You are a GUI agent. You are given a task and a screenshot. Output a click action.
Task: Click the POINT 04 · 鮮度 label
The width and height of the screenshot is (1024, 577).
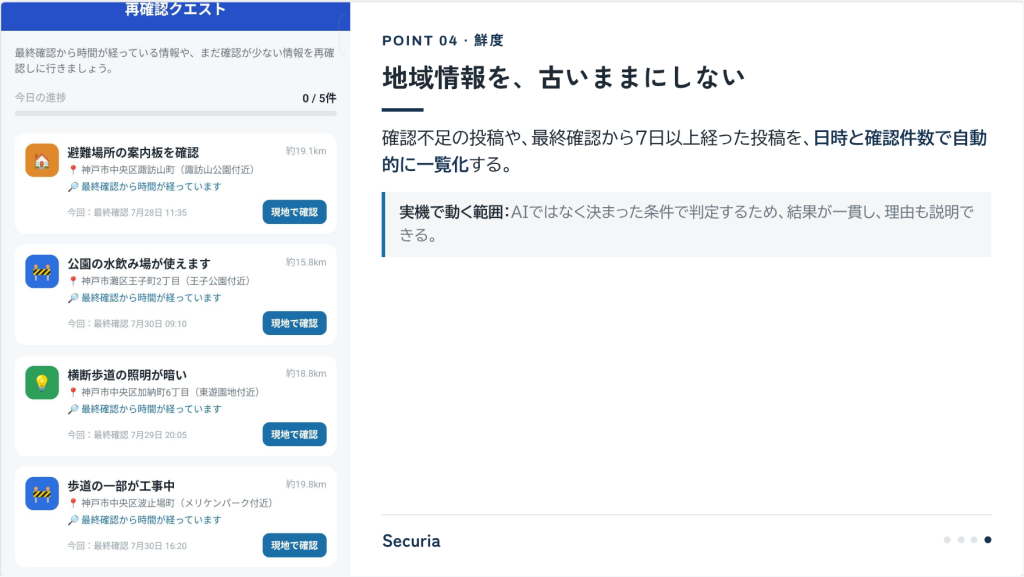443,40
